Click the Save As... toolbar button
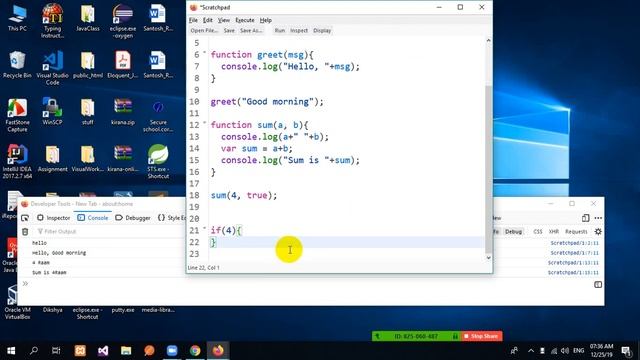This screenshot has width=640, height=360. click(251, 31)
